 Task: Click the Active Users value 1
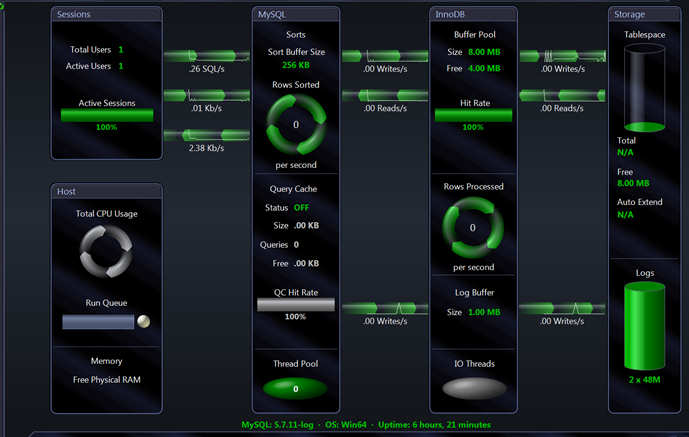point(121,66)
